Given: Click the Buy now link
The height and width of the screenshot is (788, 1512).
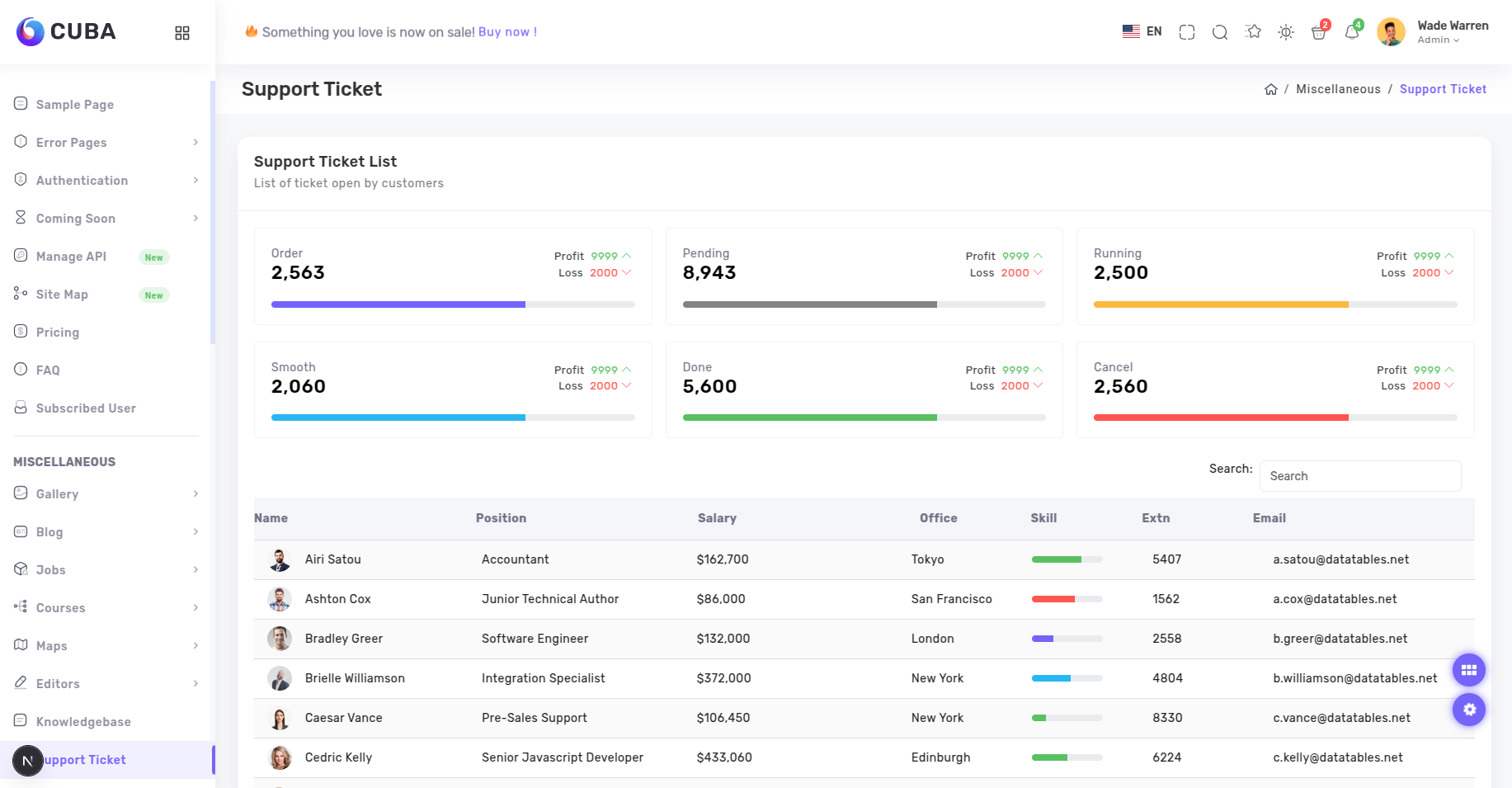Looking at the screenshot, I should pyautogui.click(x=507, y=32).
